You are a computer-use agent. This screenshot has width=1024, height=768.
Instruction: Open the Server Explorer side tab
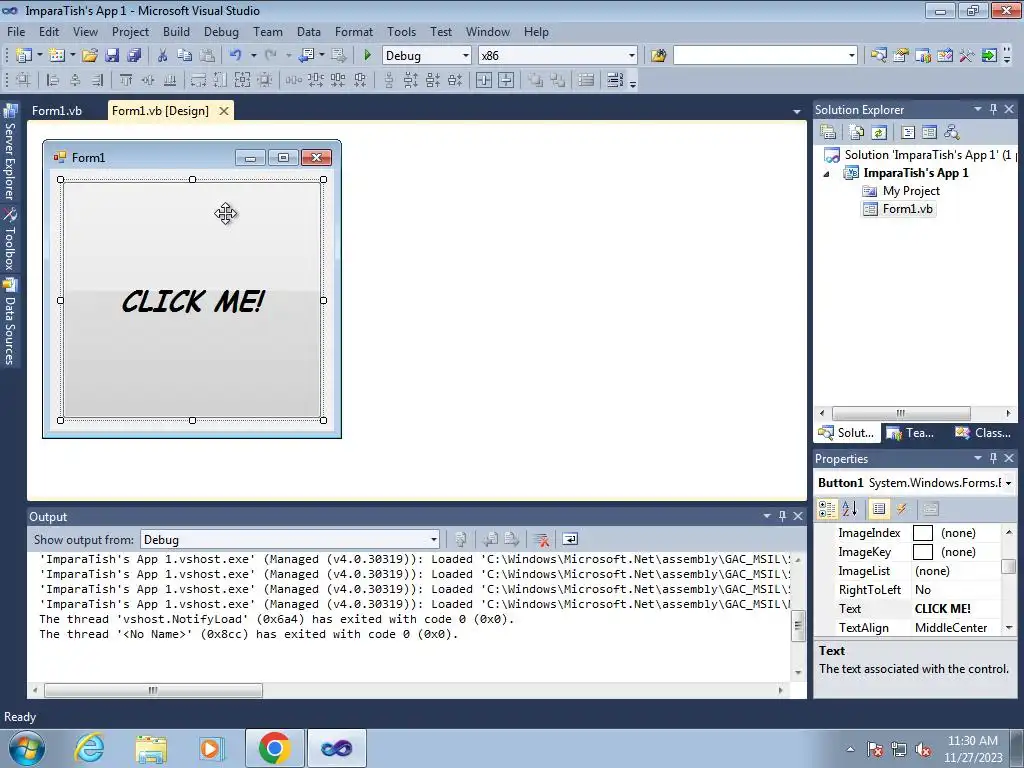[9, 153]
